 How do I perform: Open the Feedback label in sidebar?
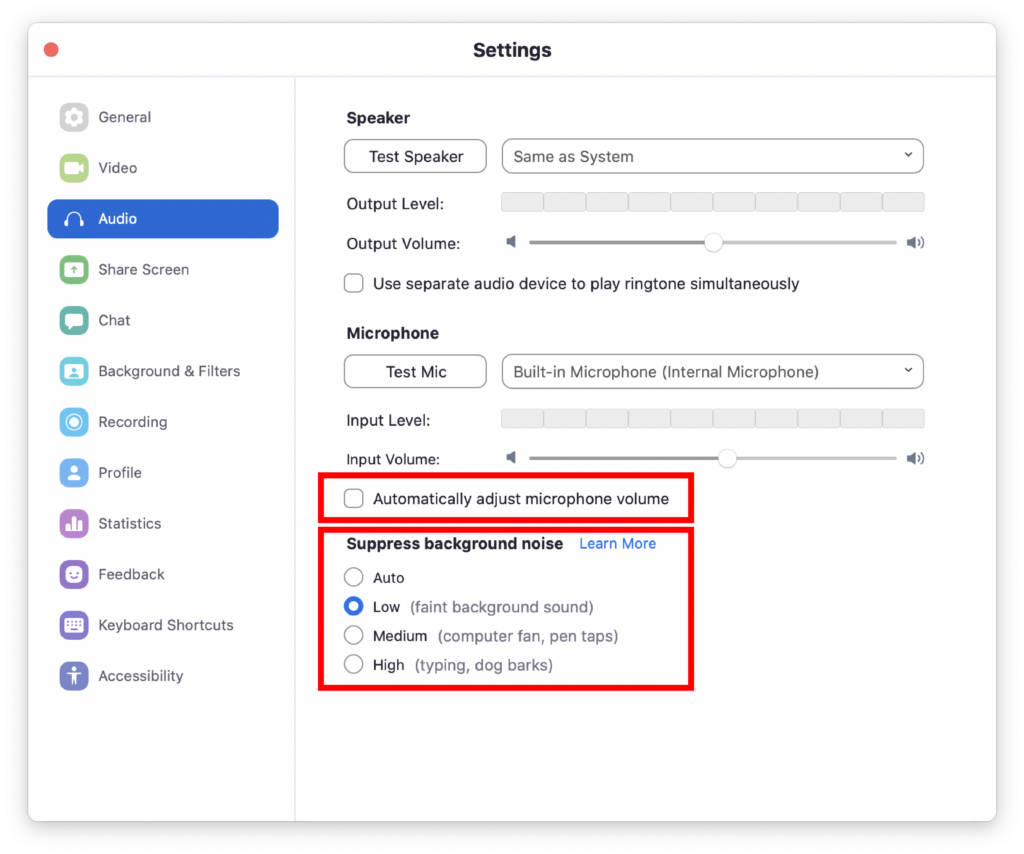click(x=131, y=575)
